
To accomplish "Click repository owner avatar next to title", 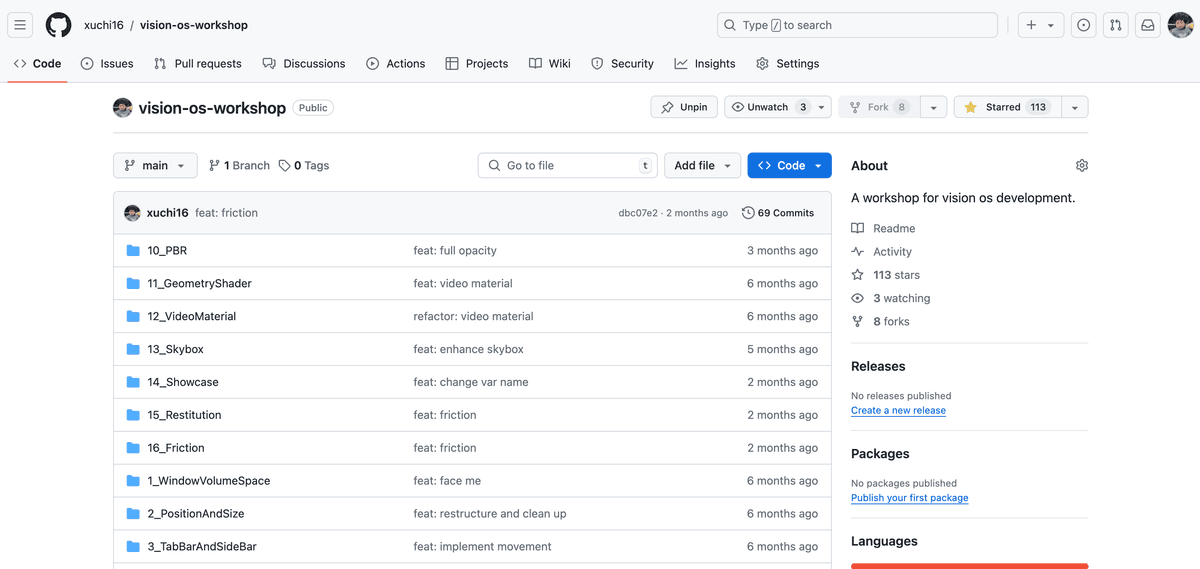I will pyautogui.click(x=123, y=108).
